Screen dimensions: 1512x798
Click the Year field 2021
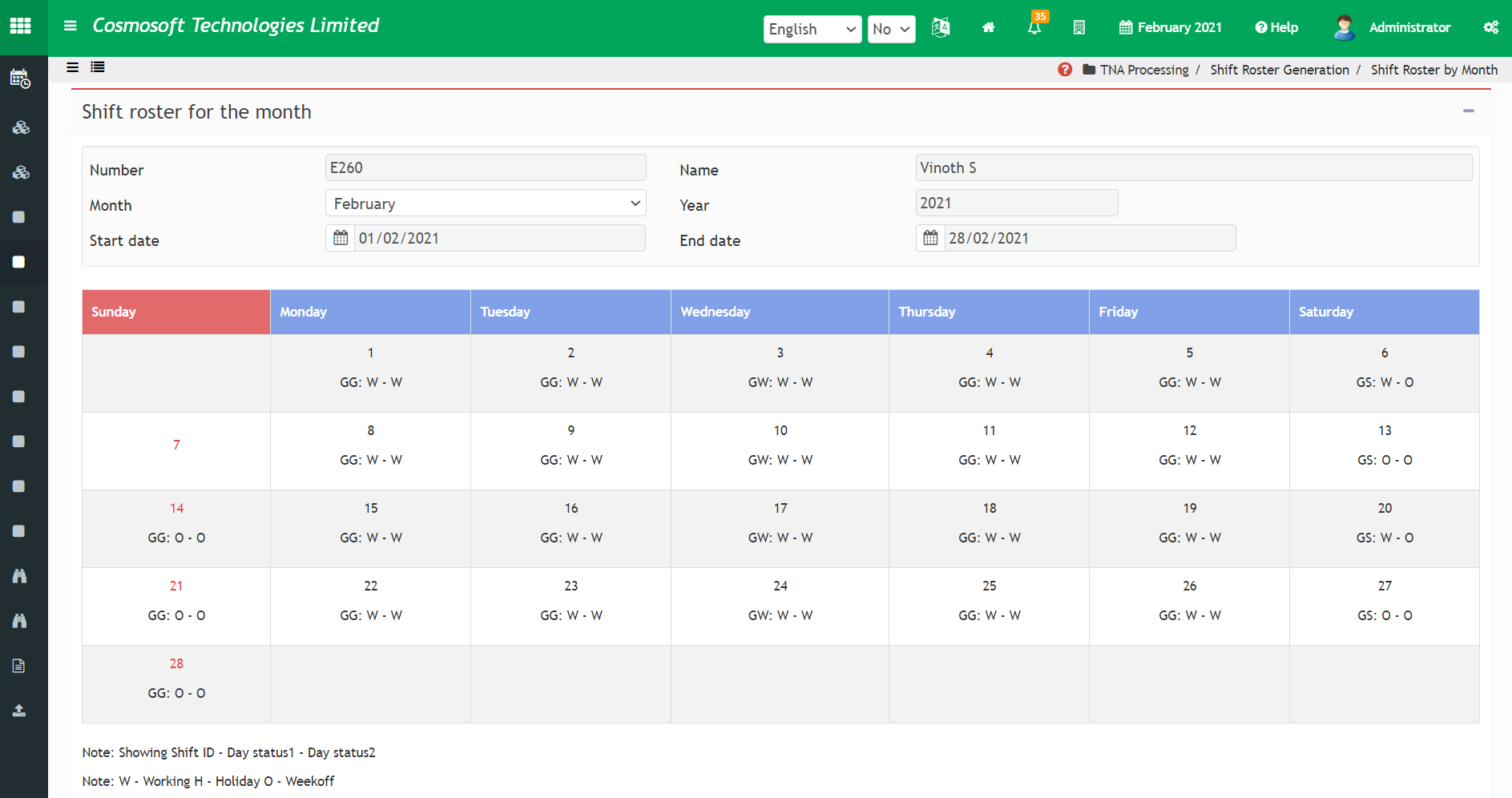(1017, 203)
